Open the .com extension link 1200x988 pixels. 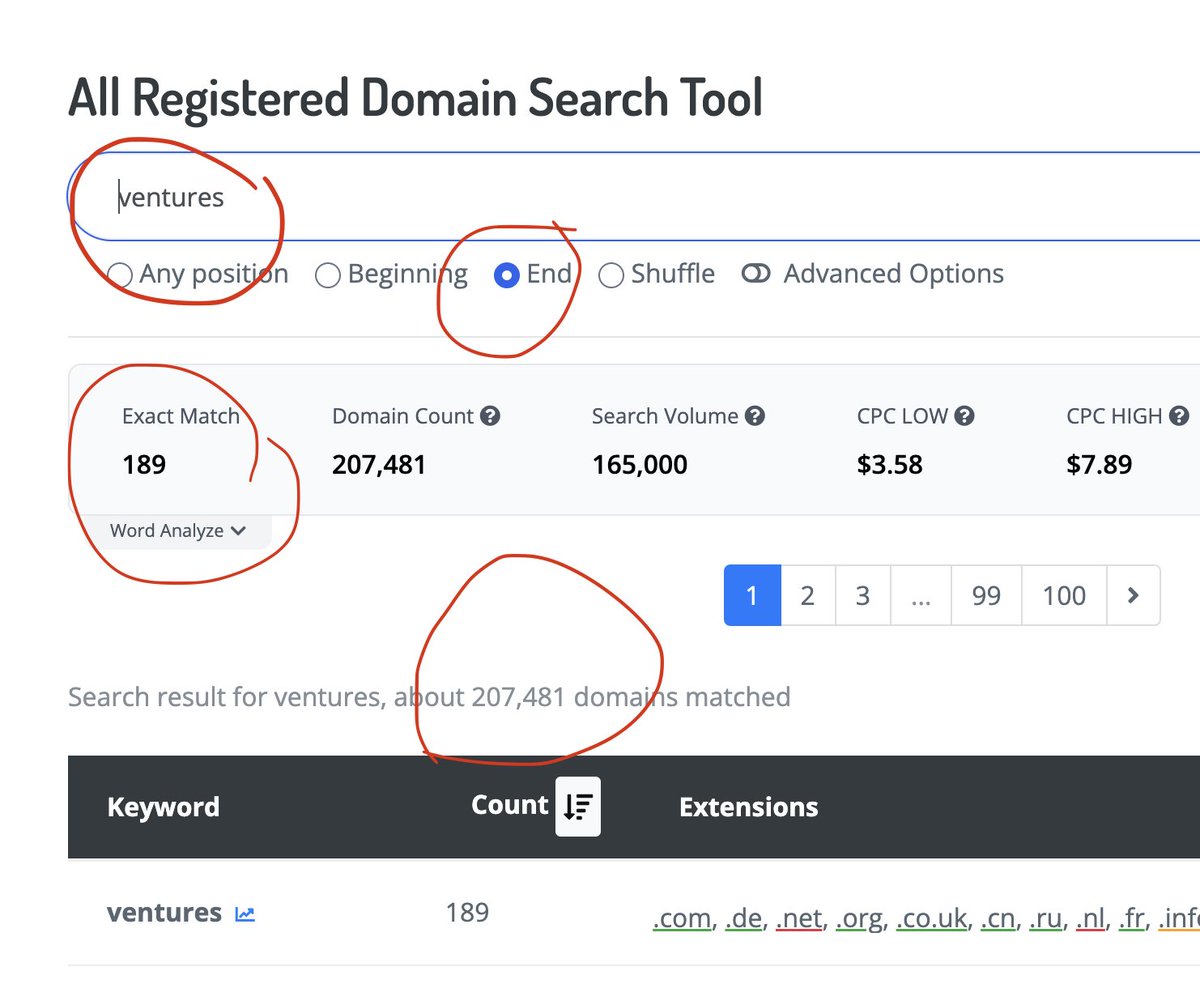tap(683, 918)
